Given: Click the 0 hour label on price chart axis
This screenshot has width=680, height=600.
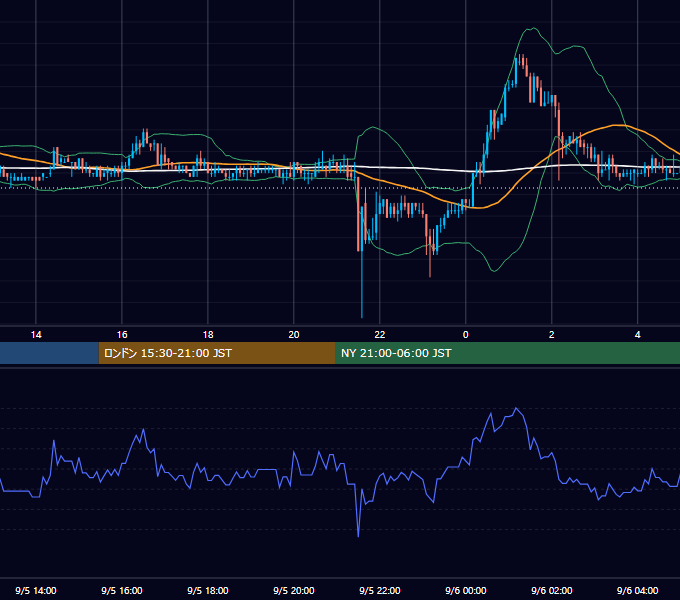Looking at the screenshot, I should coord(465,335).
